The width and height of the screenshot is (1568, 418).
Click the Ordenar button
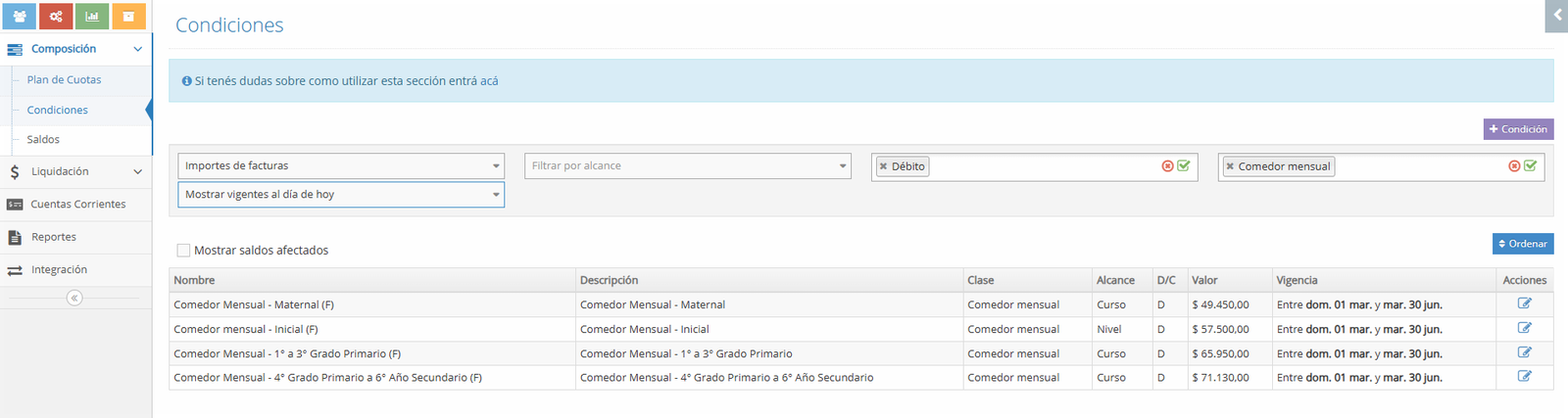(1522, 244)
